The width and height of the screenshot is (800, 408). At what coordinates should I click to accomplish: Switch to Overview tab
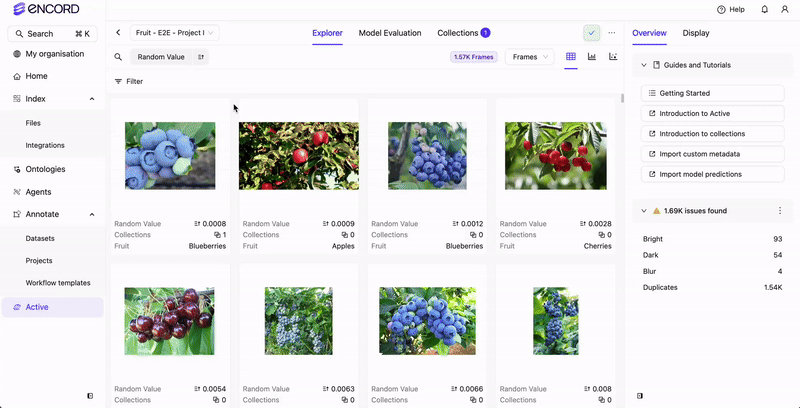click(649, 33)
